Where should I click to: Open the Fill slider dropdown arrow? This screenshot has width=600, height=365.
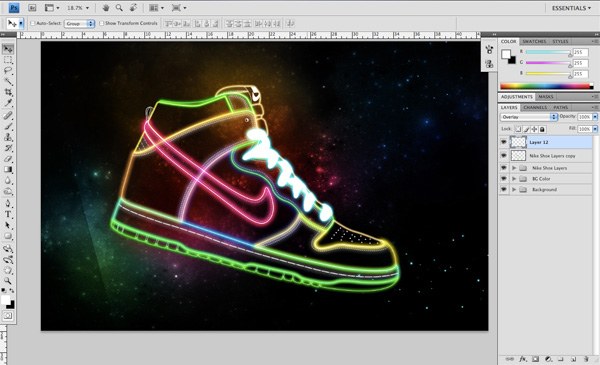[595, 129]
